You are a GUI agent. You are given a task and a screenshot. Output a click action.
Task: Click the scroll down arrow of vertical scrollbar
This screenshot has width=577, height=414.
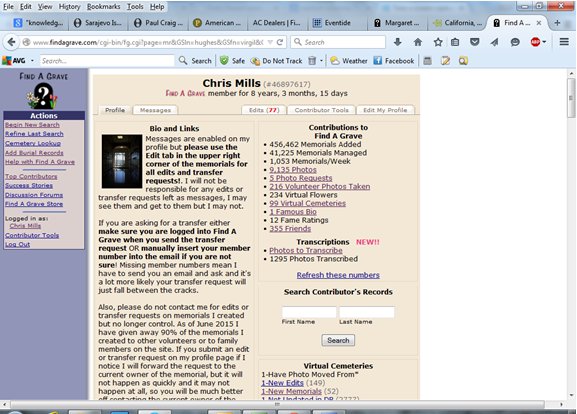571,395
